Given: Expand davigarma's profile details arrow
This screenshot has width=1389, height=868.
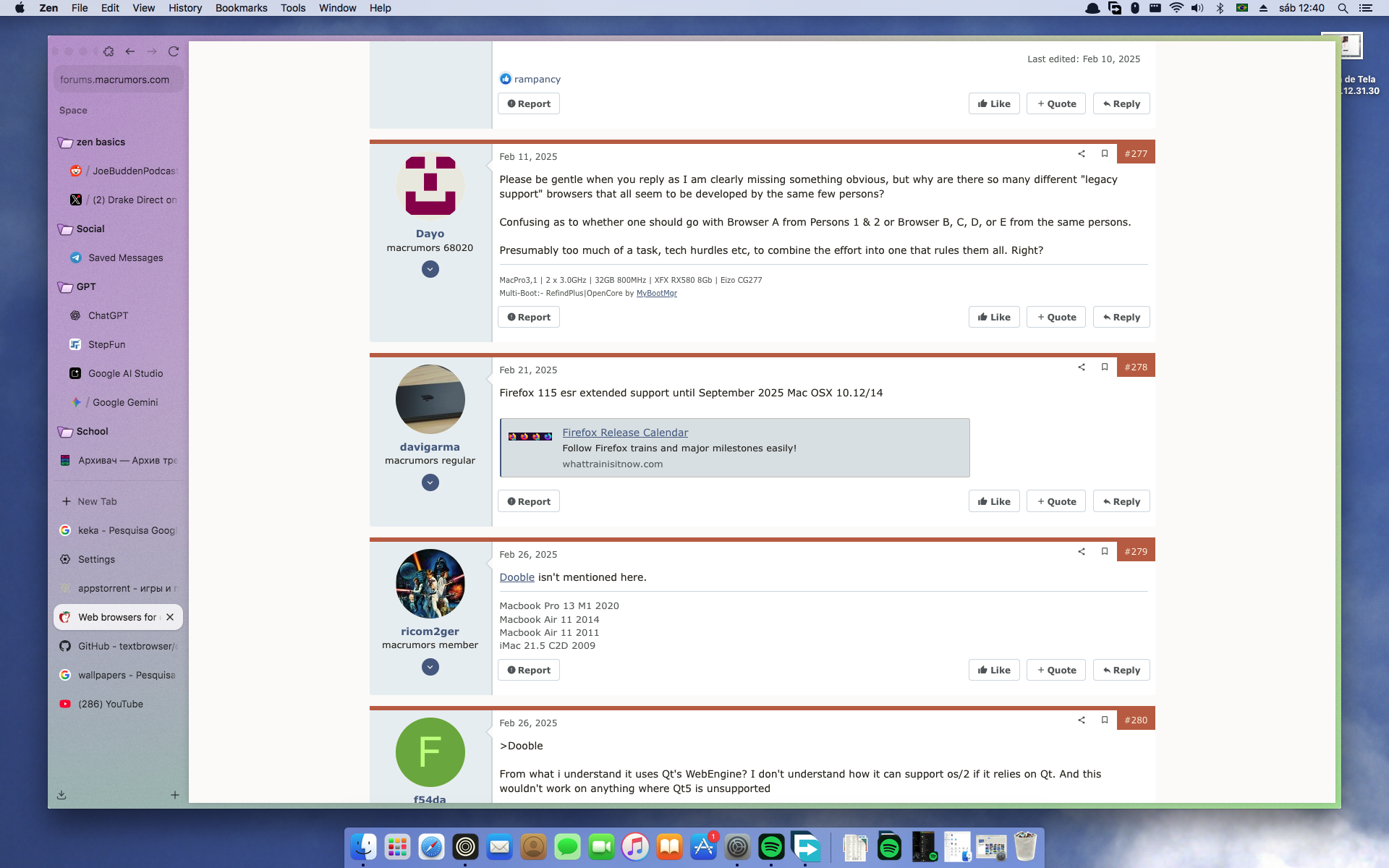Looking at the screenshot, I should coord(430,482).
